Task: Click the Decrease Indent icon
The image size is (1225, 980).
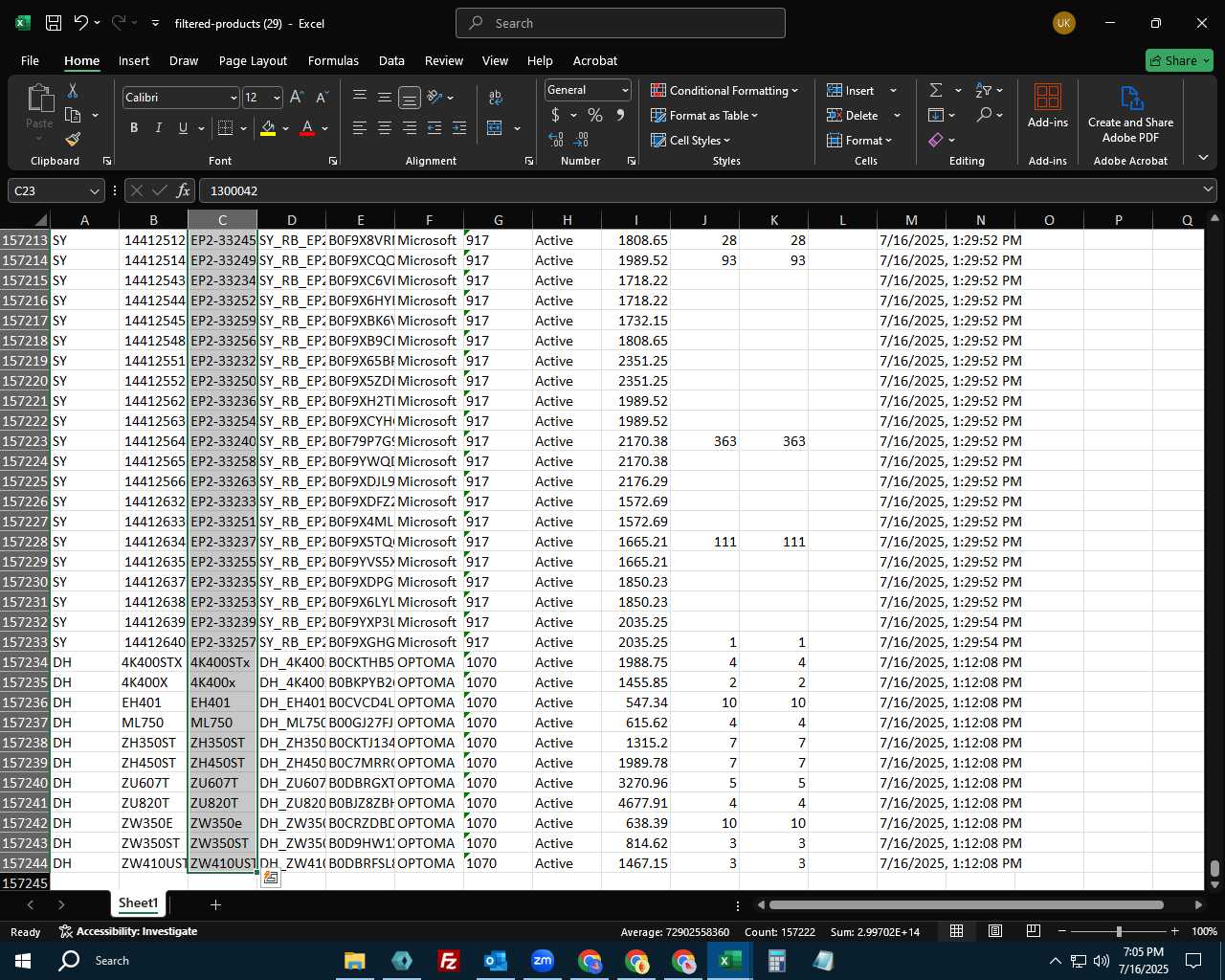Action: point(434,128)
